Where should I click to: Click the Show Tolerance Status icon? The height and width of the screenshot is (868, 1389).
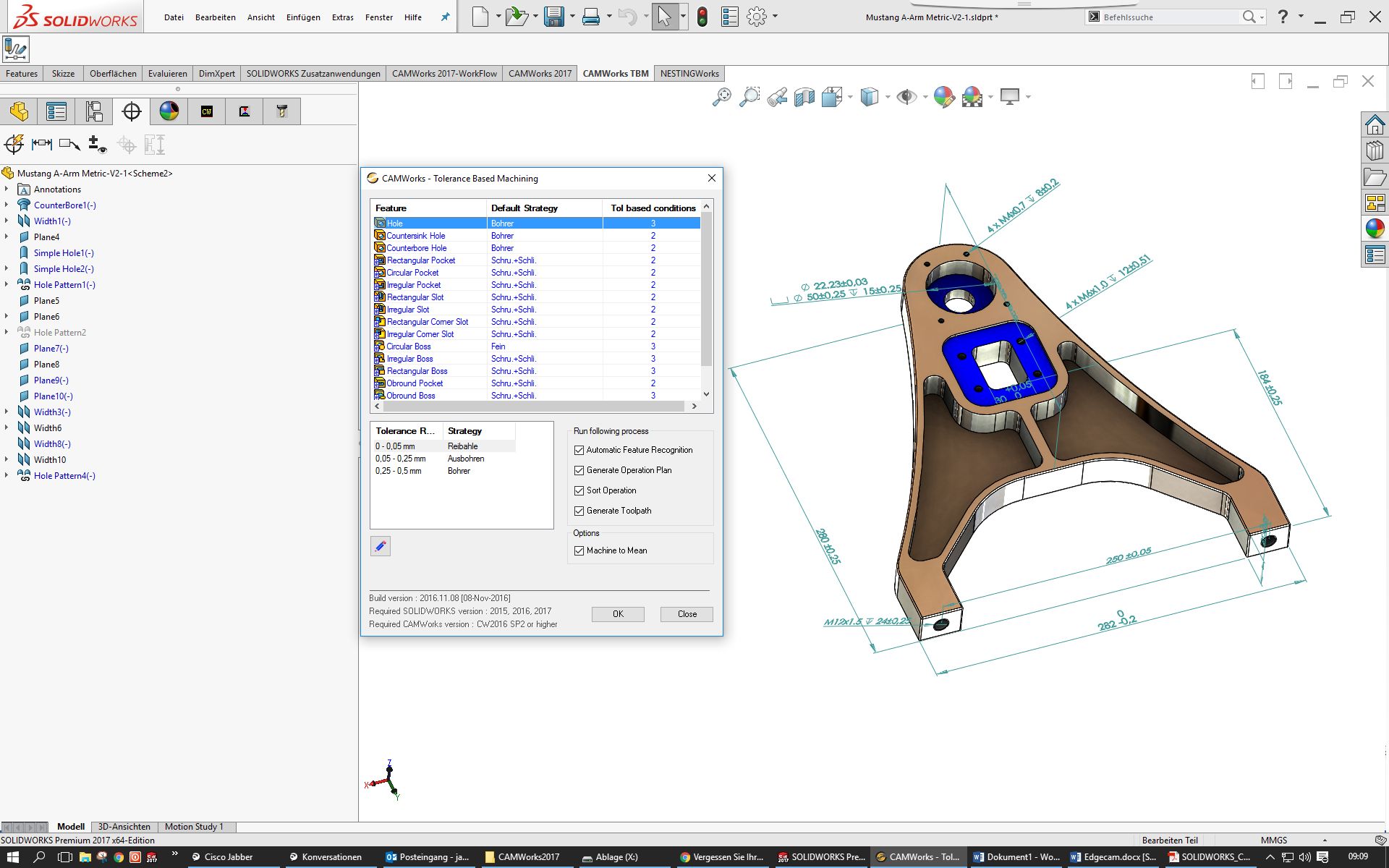97,145
